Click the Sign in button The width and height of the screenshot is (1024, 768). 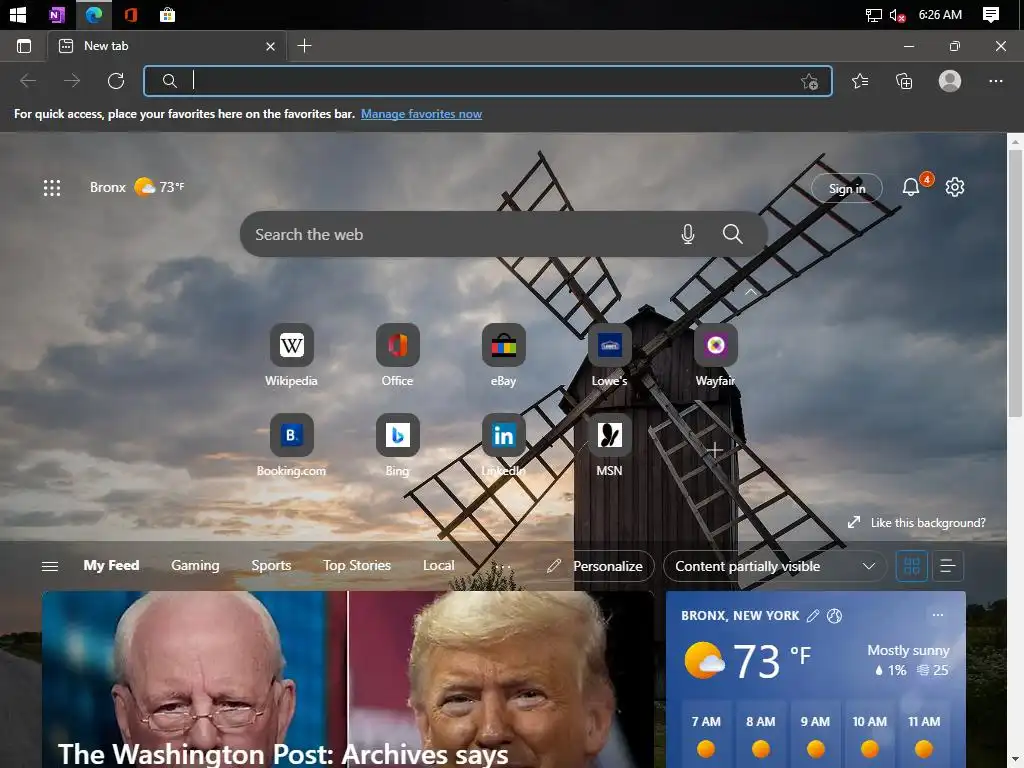click(x=846, y=188)
